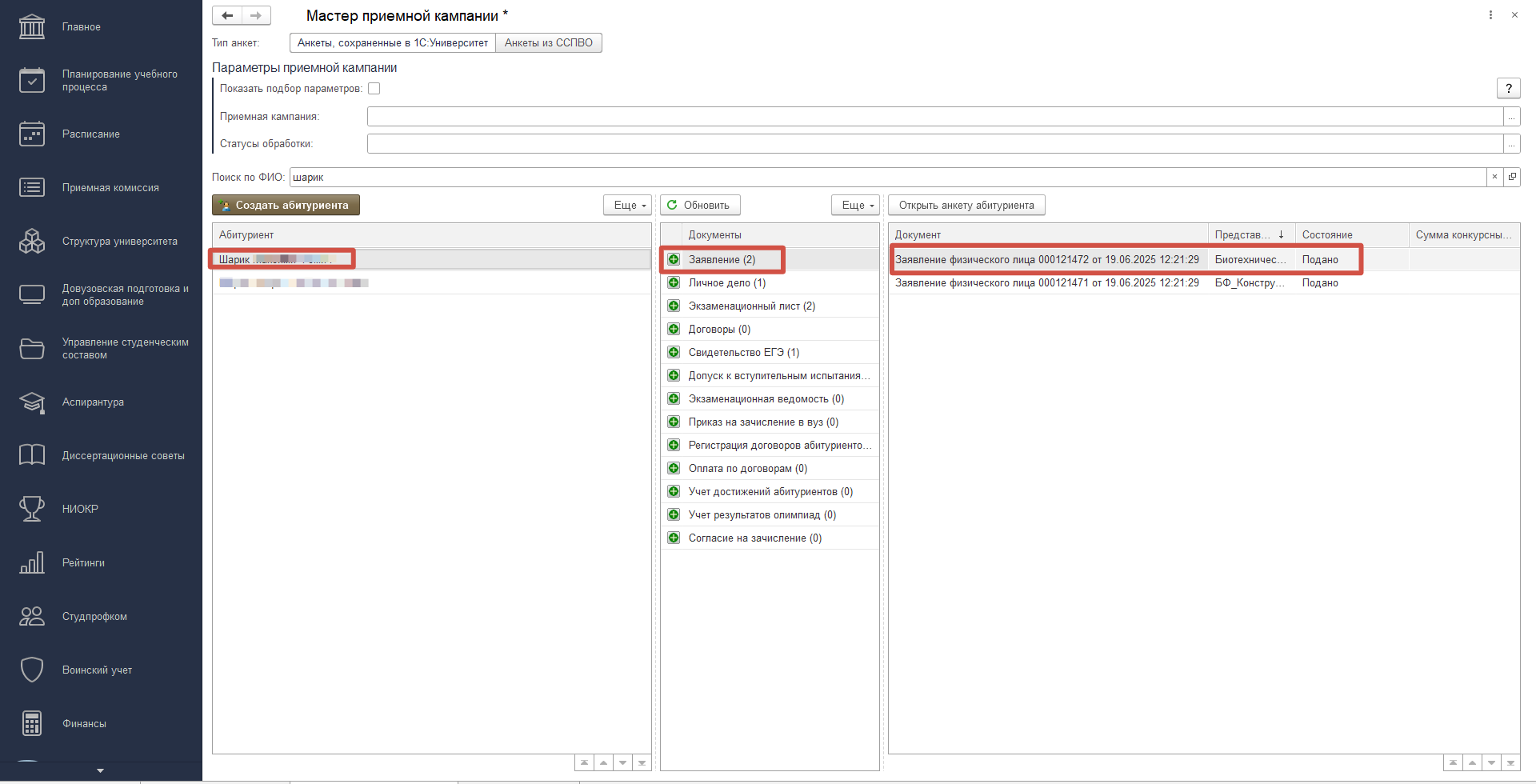Select Анкеты, сохраненные в 1С:Университет tab

point(392,43)
